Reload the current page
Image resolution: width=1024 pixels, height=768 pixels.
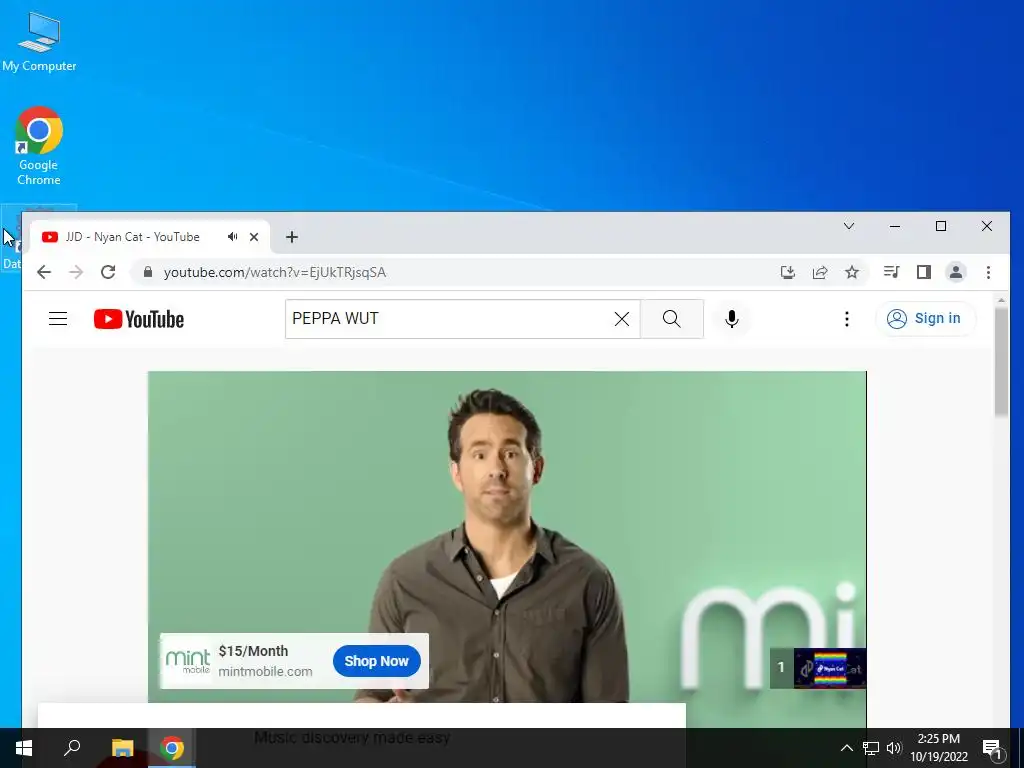pos(108,272)
